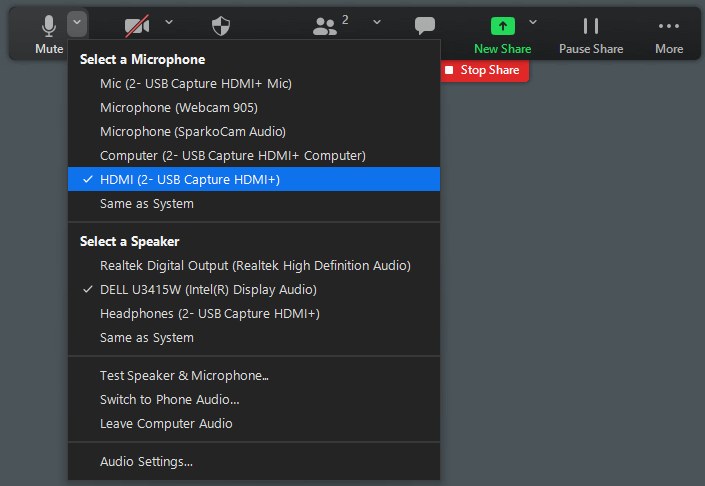Collapse the audio options arrow beside Mute
705x486 pixels.
click(77, 22)
